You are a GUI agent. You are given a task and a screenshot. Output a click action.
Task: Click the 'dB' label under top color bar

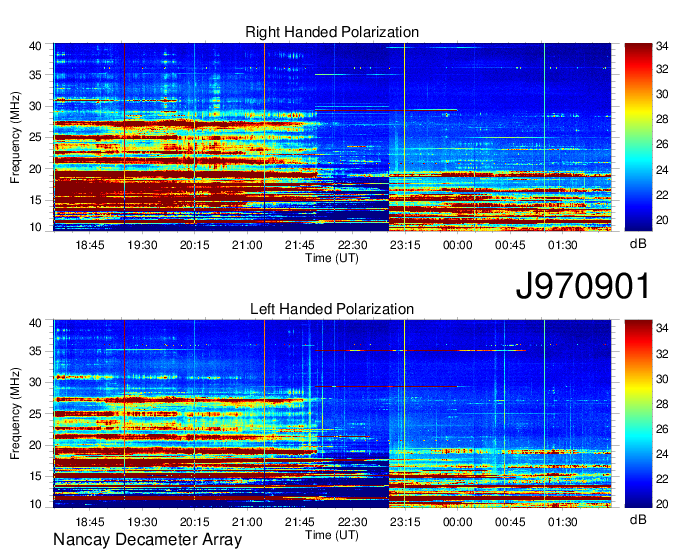pyautogui.click(x=638, y=244)
